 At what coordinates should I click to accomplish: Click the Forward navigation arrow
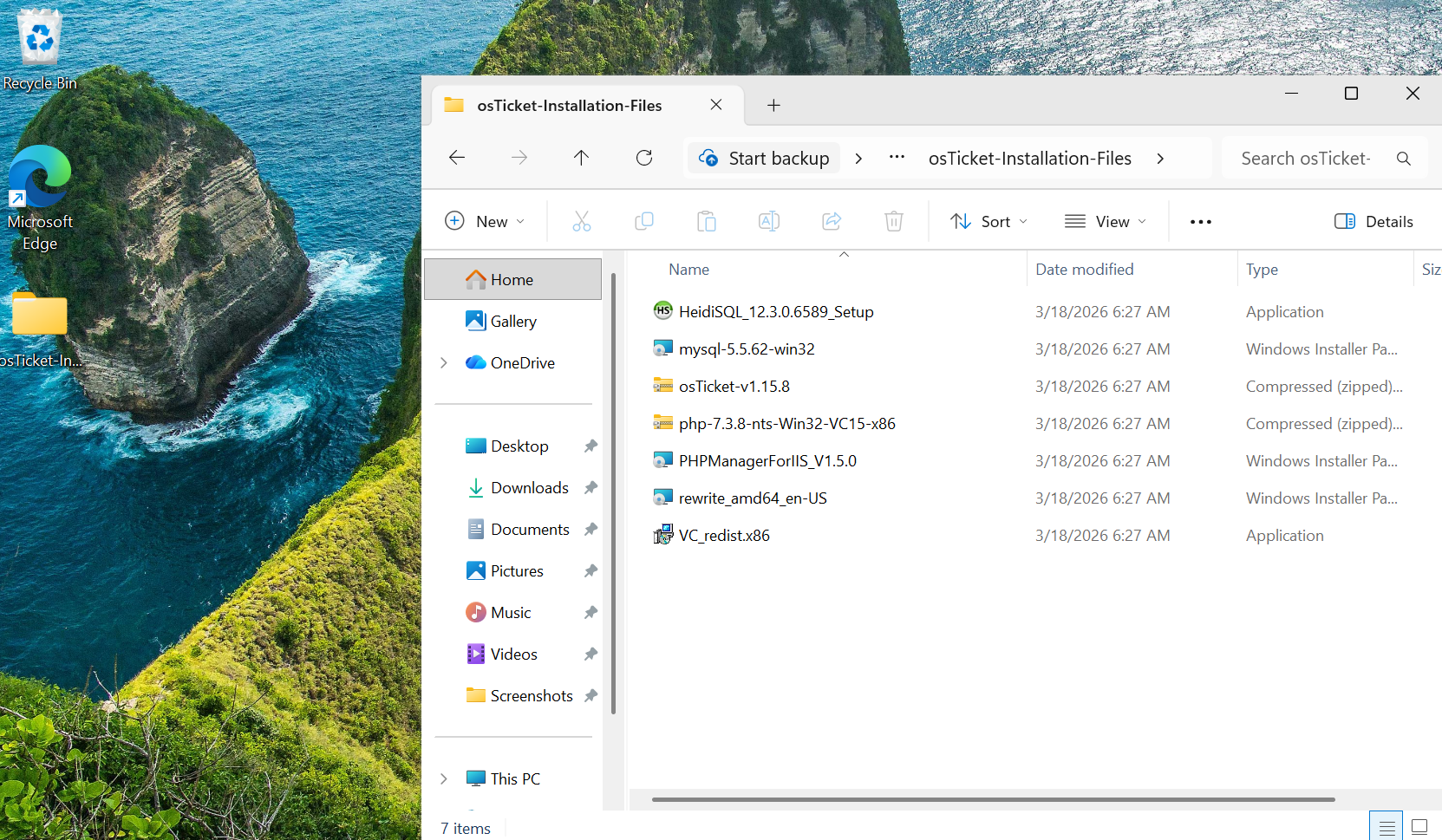(519, 158)
